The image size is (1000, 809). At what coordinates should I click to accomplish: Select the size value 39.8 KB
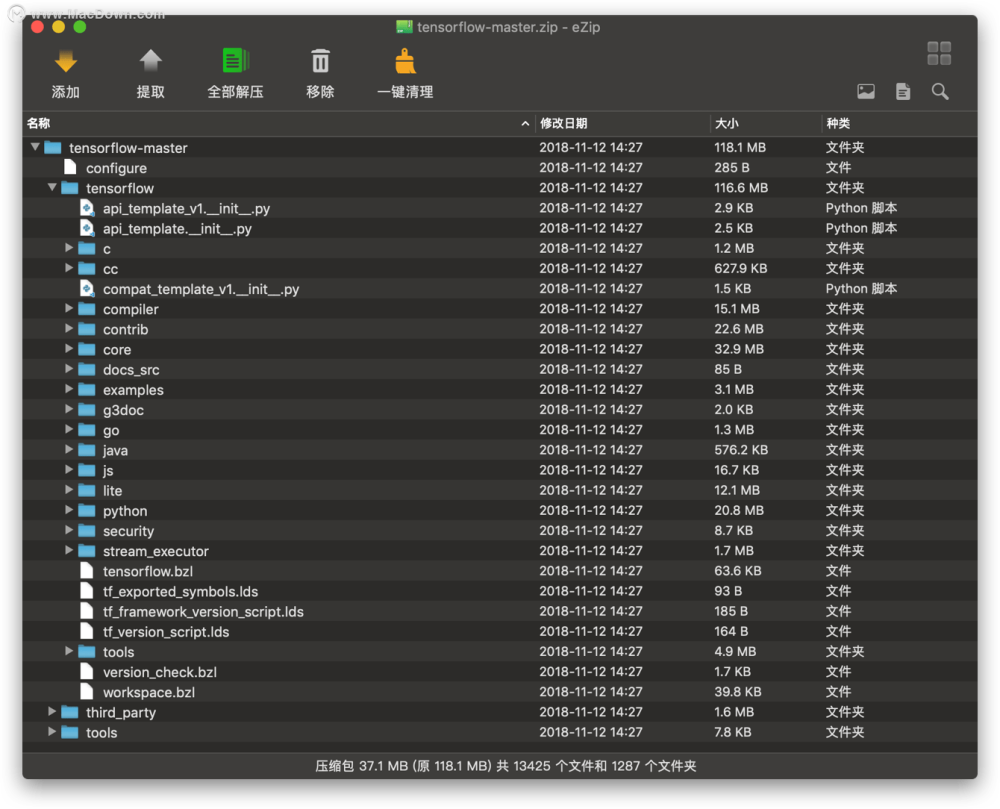pyautogui.click(x=738, y=692)
